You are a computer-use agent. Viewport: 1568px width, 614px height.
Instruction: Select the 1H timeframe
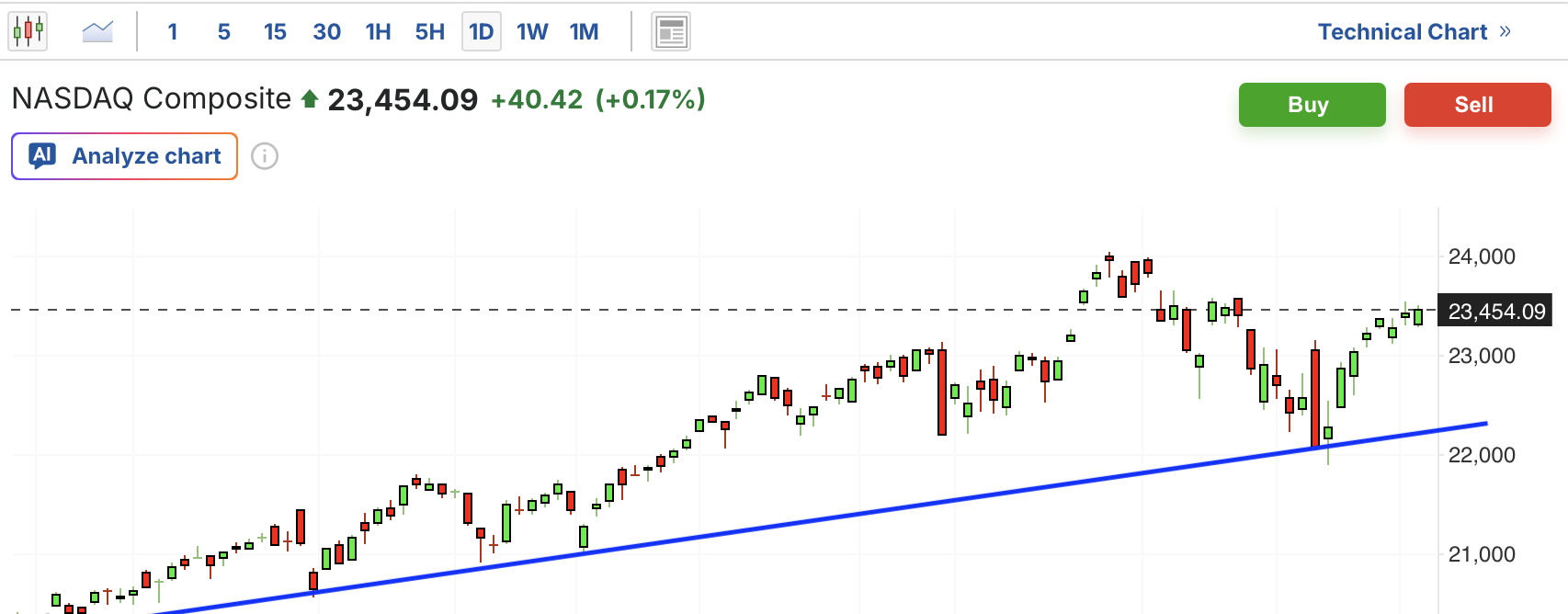[x=378, y=32]
